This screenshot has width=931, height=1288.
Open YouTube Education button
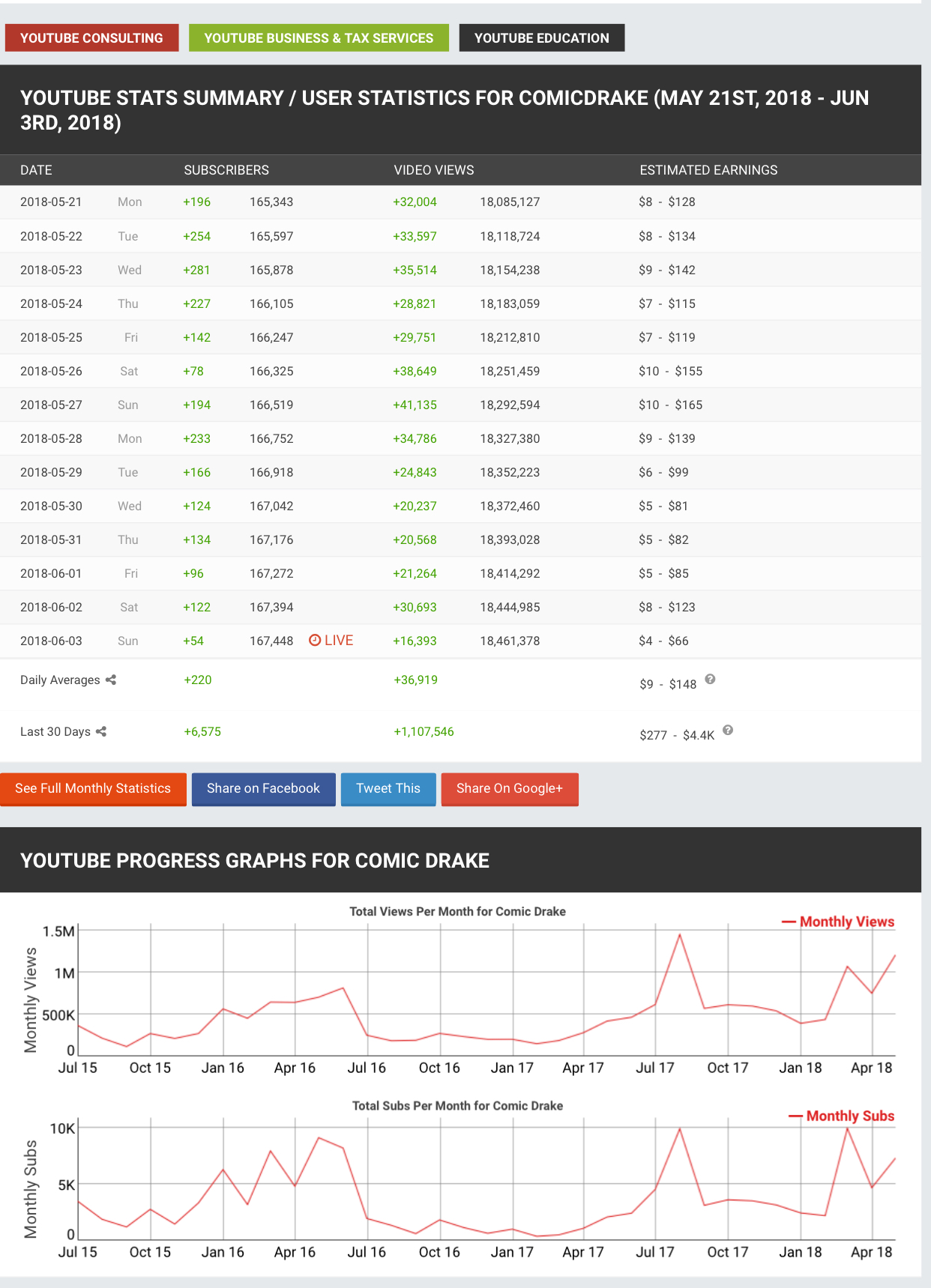541,37
